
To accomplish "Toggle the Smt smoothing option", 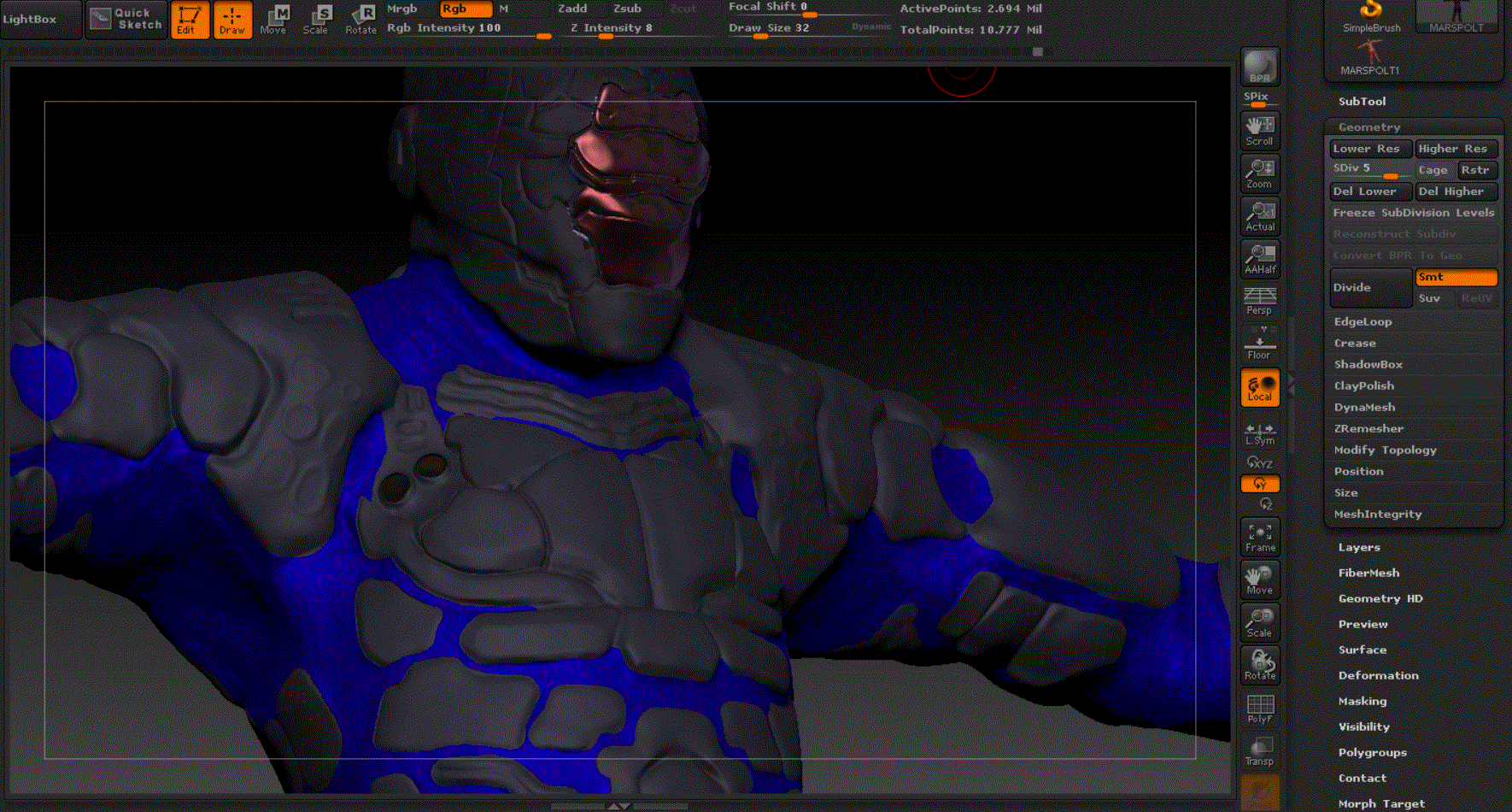I will pyautogui.click(x=1456, y=277).
